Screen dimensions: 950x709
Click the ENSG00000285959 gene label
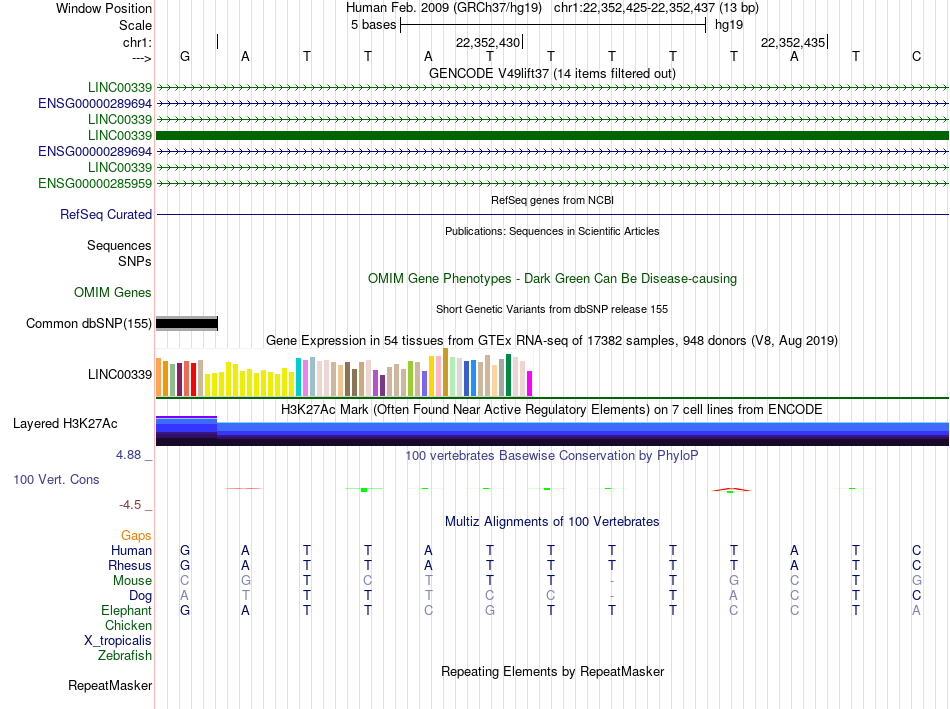(95, 183)
